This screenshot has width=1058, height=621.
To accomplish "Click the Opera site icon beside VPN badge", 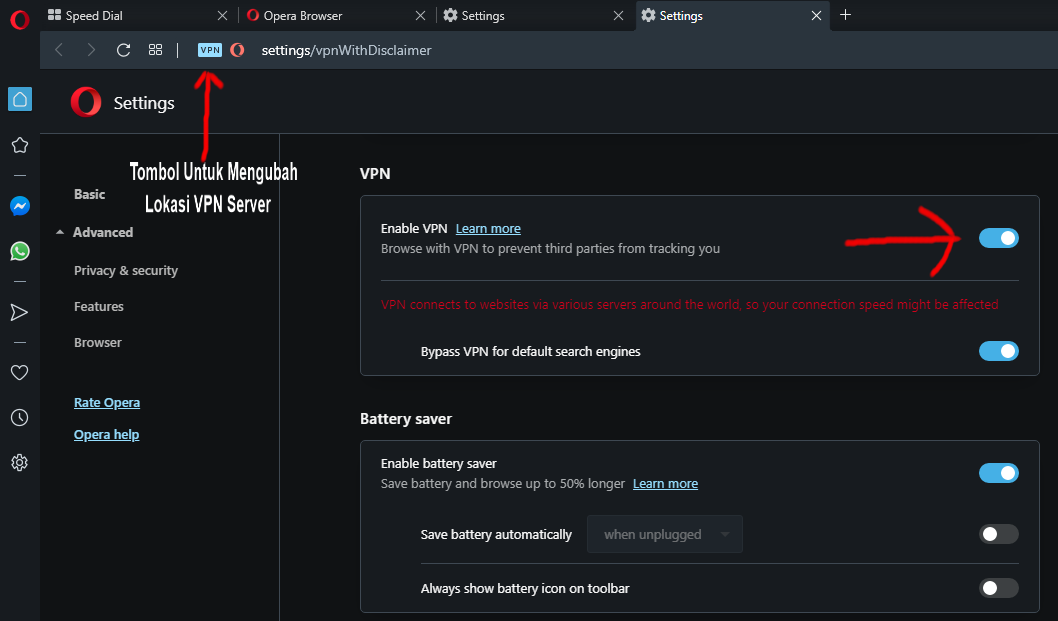I will point(238,50).
